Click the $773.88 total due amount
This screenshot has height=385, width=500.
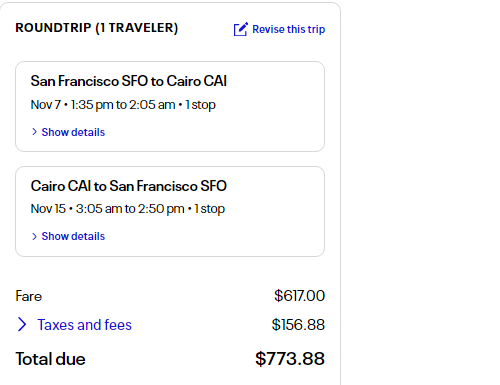[x=290, y=359]
